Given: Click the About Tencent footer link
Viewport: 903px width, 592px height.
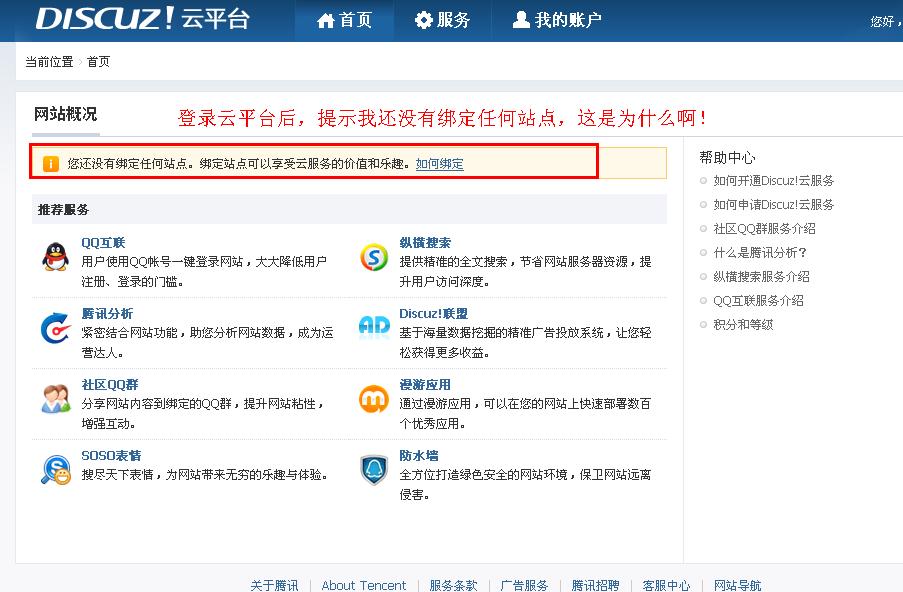Looking at the screenshot, I should pos(364,585).
